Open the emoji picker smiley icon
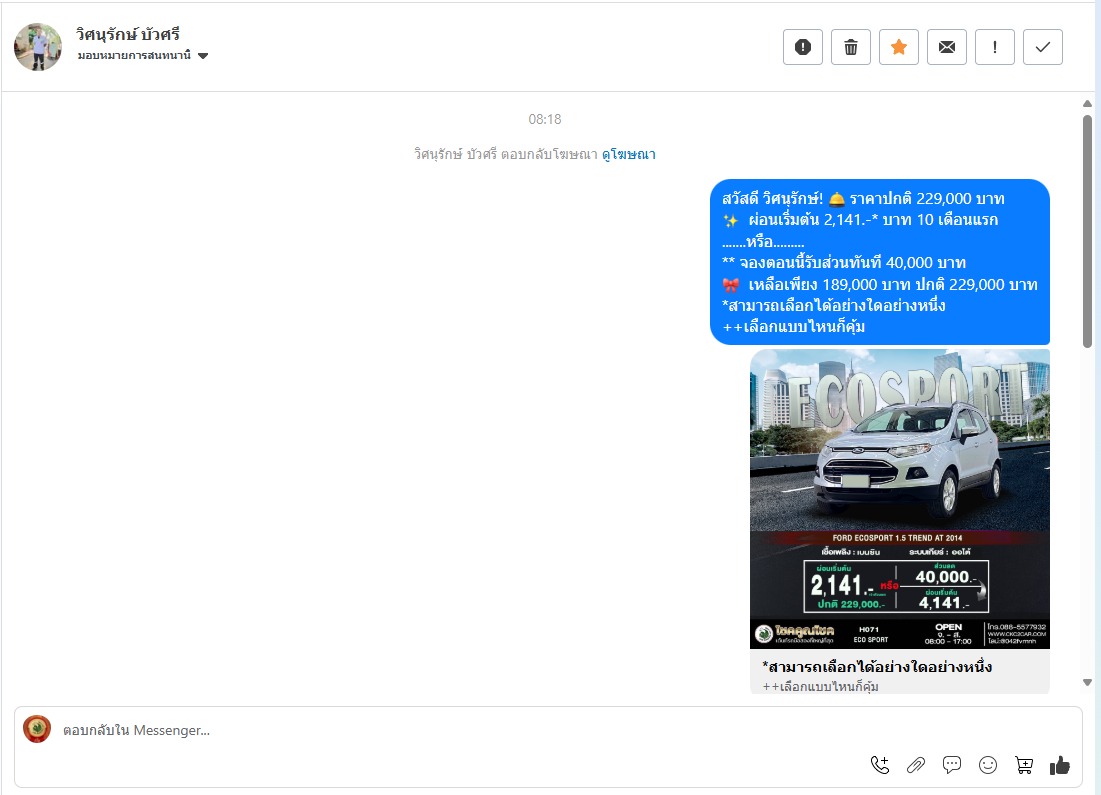The image size is (1101, 795). pyautogui.click(x=988, y=765)
